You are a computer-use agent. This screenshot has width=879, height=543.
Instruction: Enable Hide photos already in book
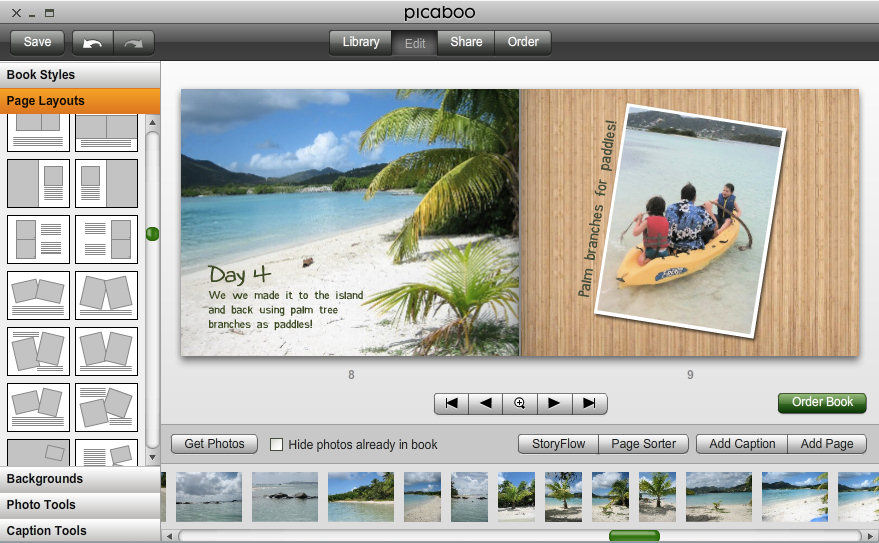pyautogui.click(x=277, y=444)
